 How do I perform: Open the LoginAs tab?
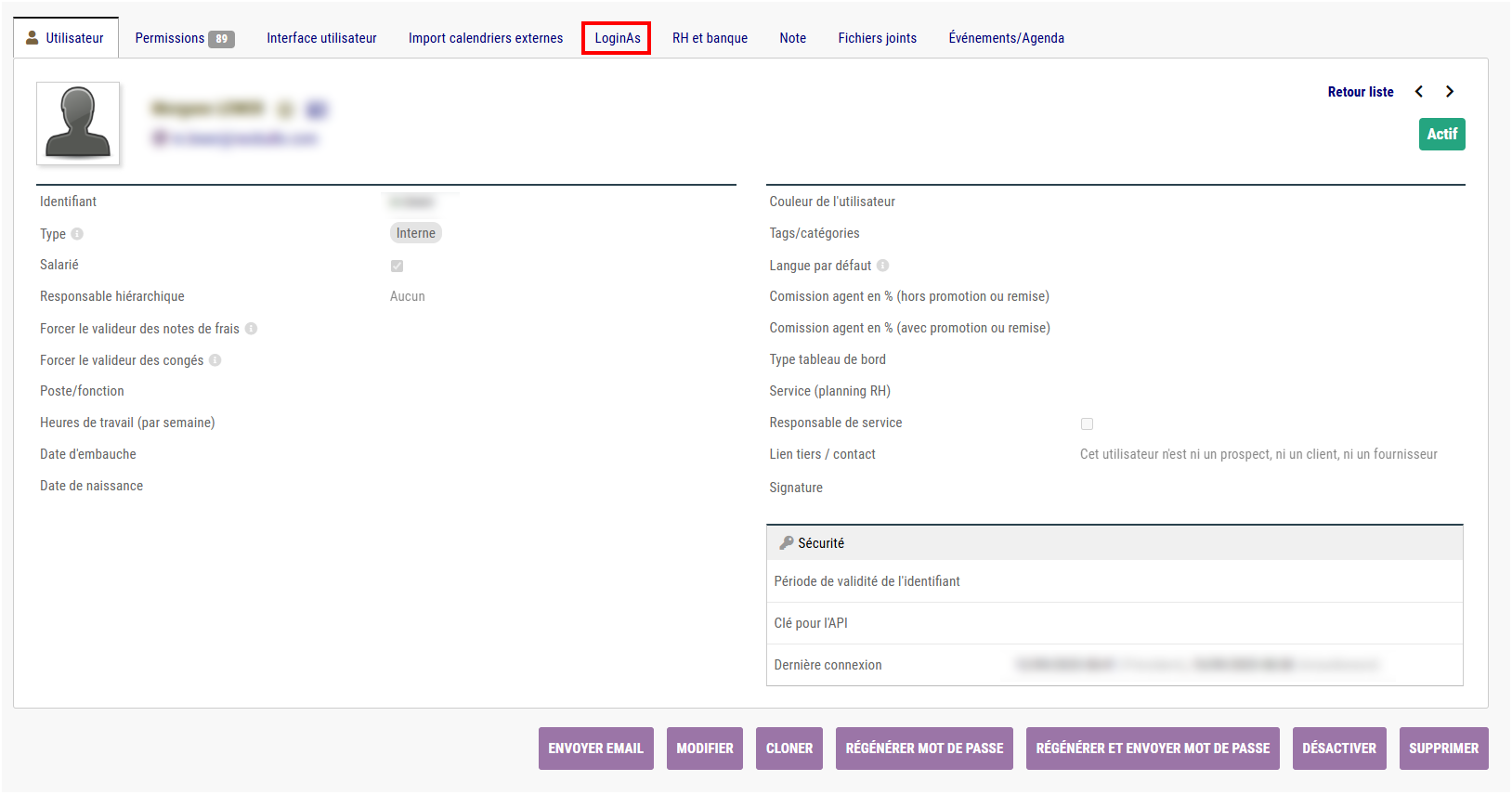coord(617,38)
